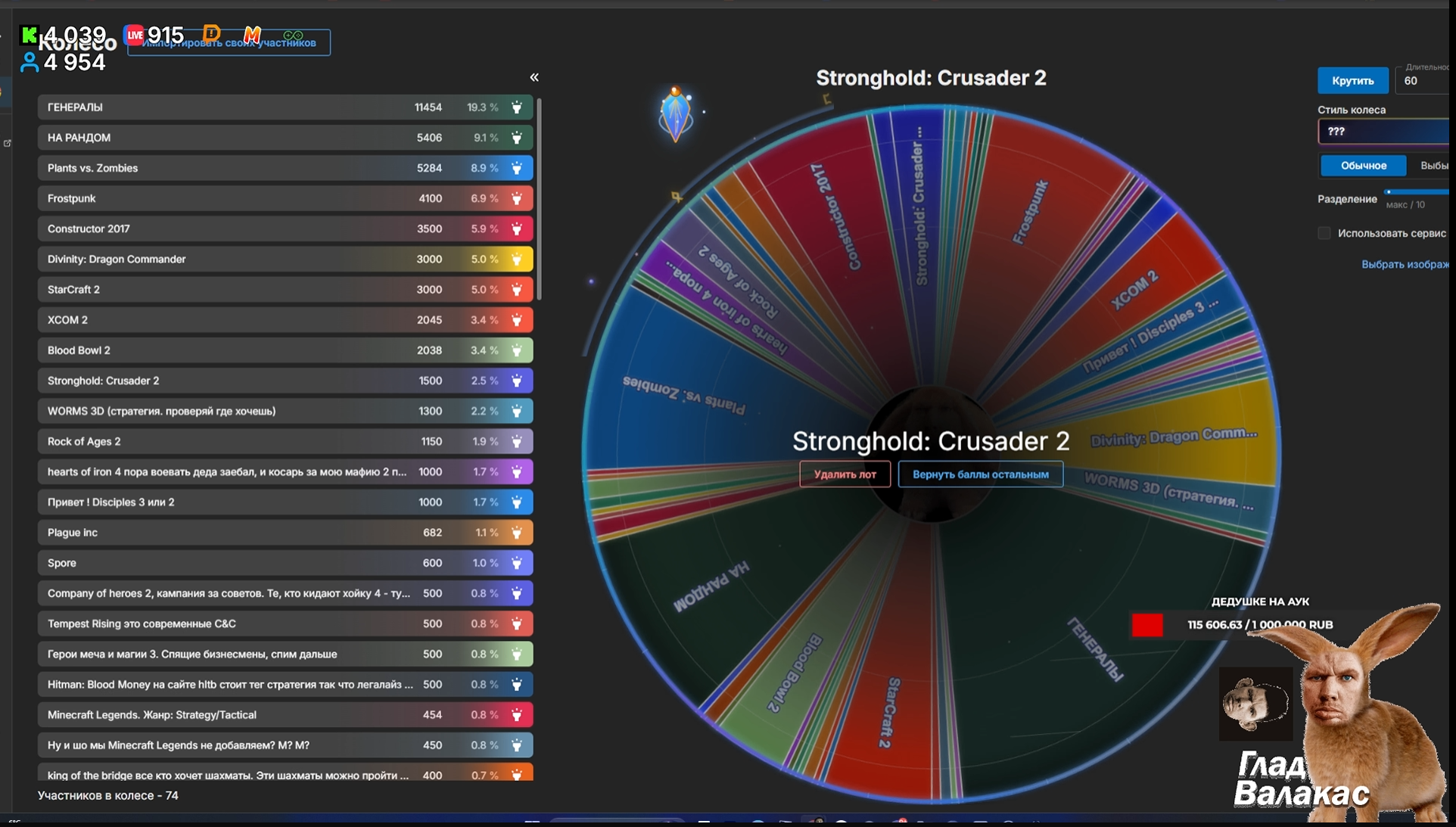Switch to the Выбывание mode tab
Viewport: 1456px width, 827px height.
pos(1434,166)
